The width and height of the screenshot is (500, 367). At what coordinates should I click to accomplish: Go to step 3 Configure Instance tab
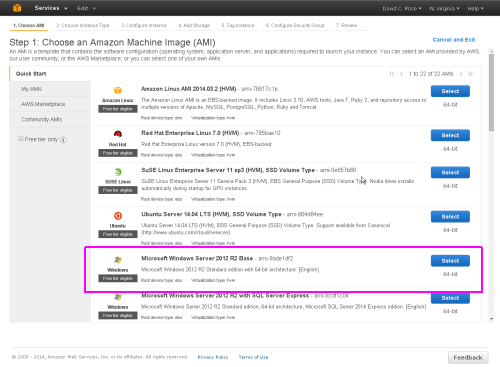[144, 25]
